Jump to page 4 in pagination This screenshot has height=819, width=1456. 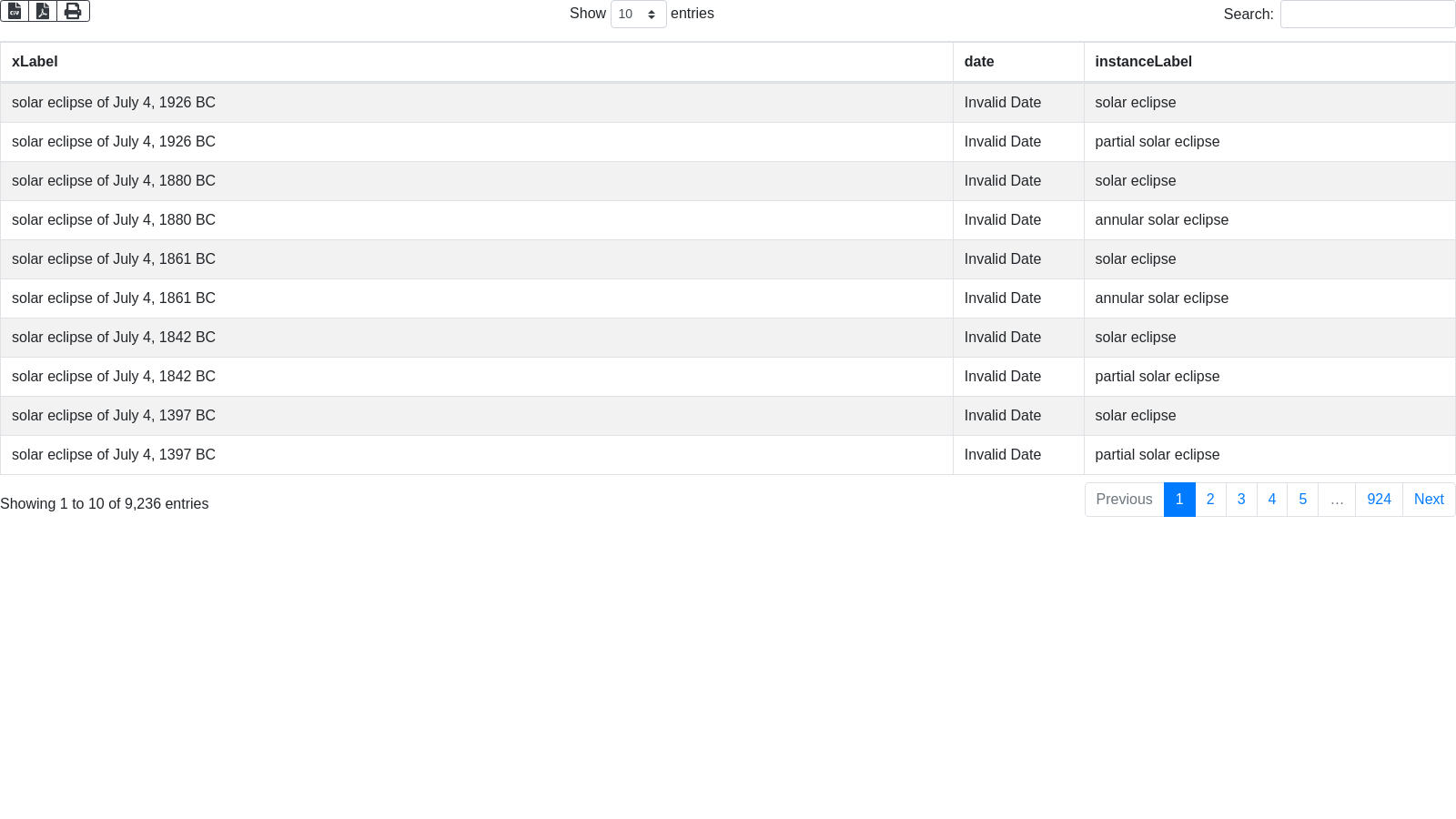(x=1272, y=500)
